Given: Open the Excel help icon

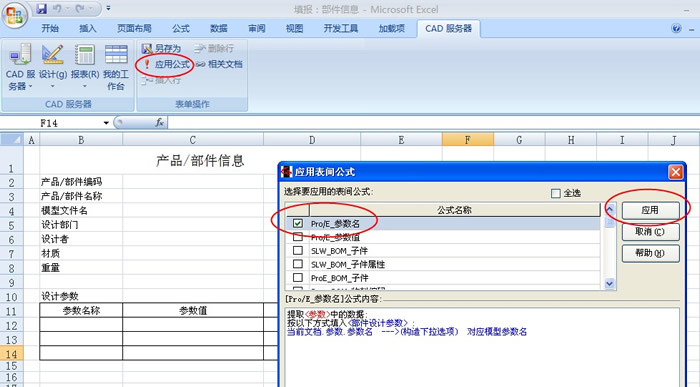Looking at the screenshot, I should tap(676, 29).
